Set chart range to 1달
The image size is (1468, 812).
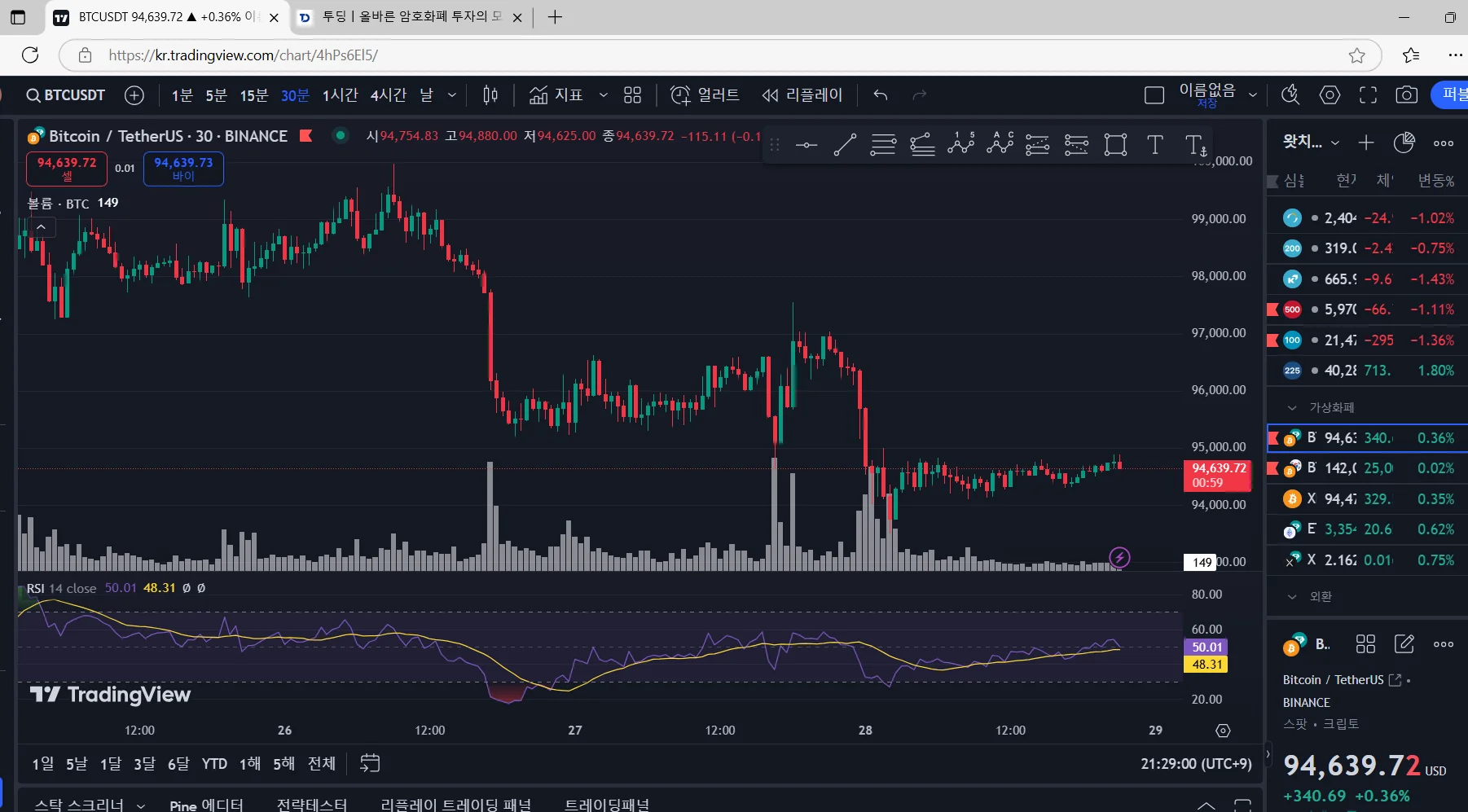tap(111, 763)
